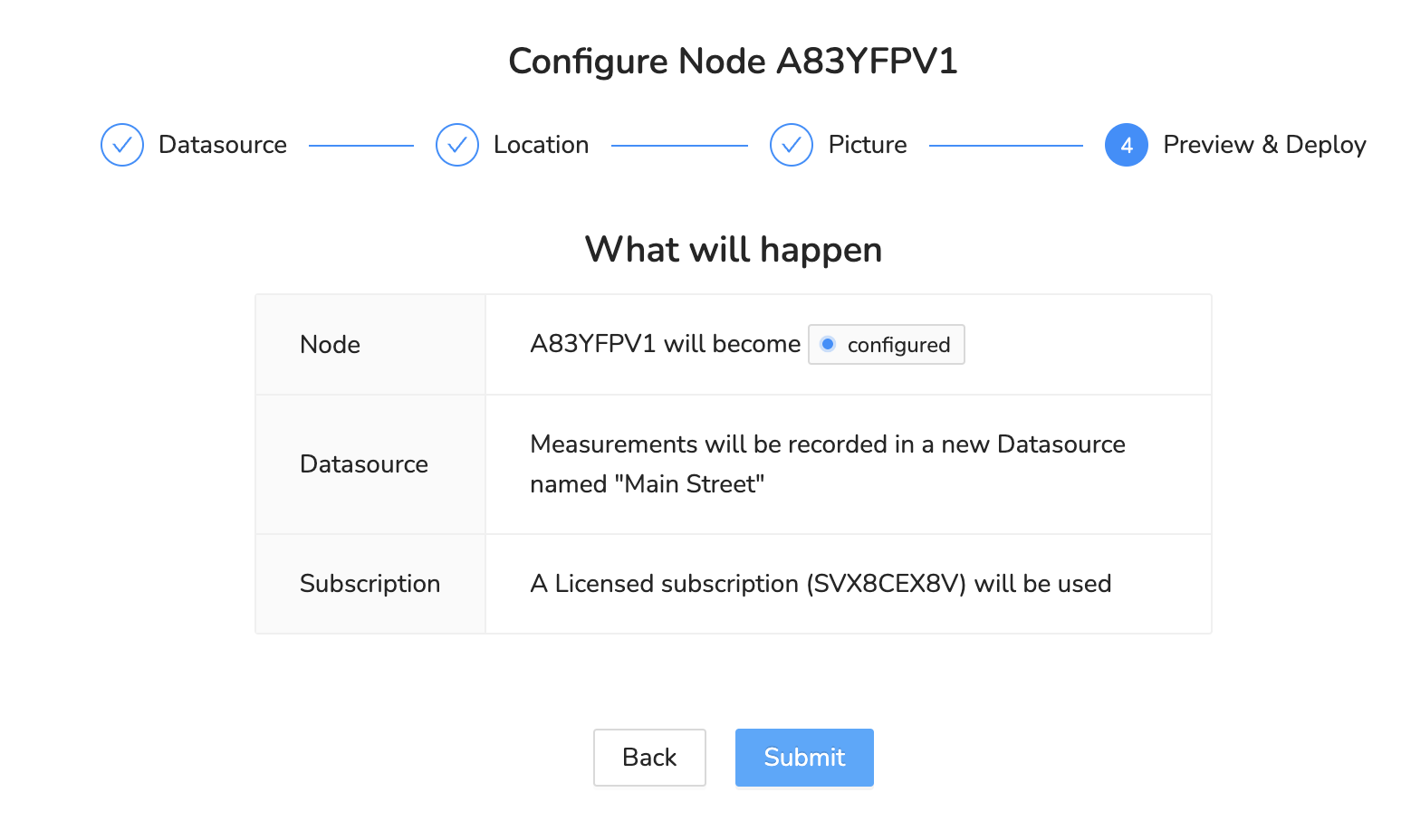Click the Back button
The image size is (1411, 840).
click(649, 758)
